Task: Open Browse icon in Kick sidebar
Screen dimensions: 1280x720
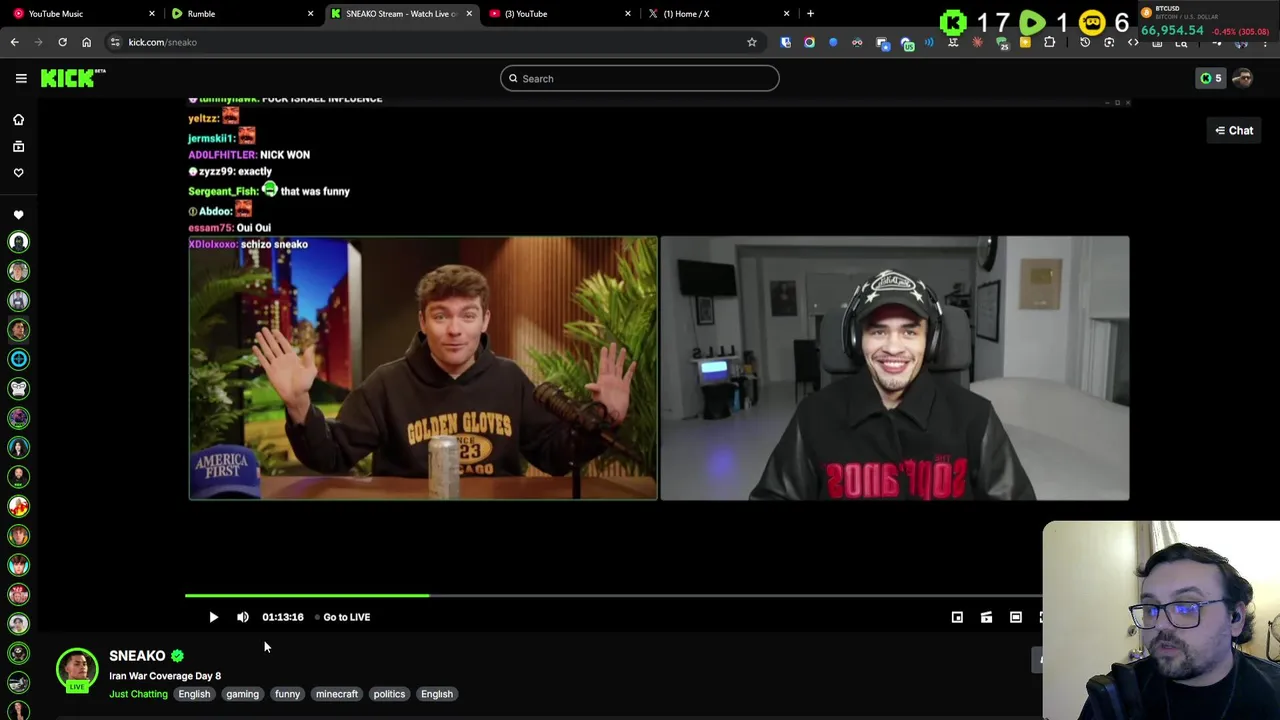Action: (18, 146)
